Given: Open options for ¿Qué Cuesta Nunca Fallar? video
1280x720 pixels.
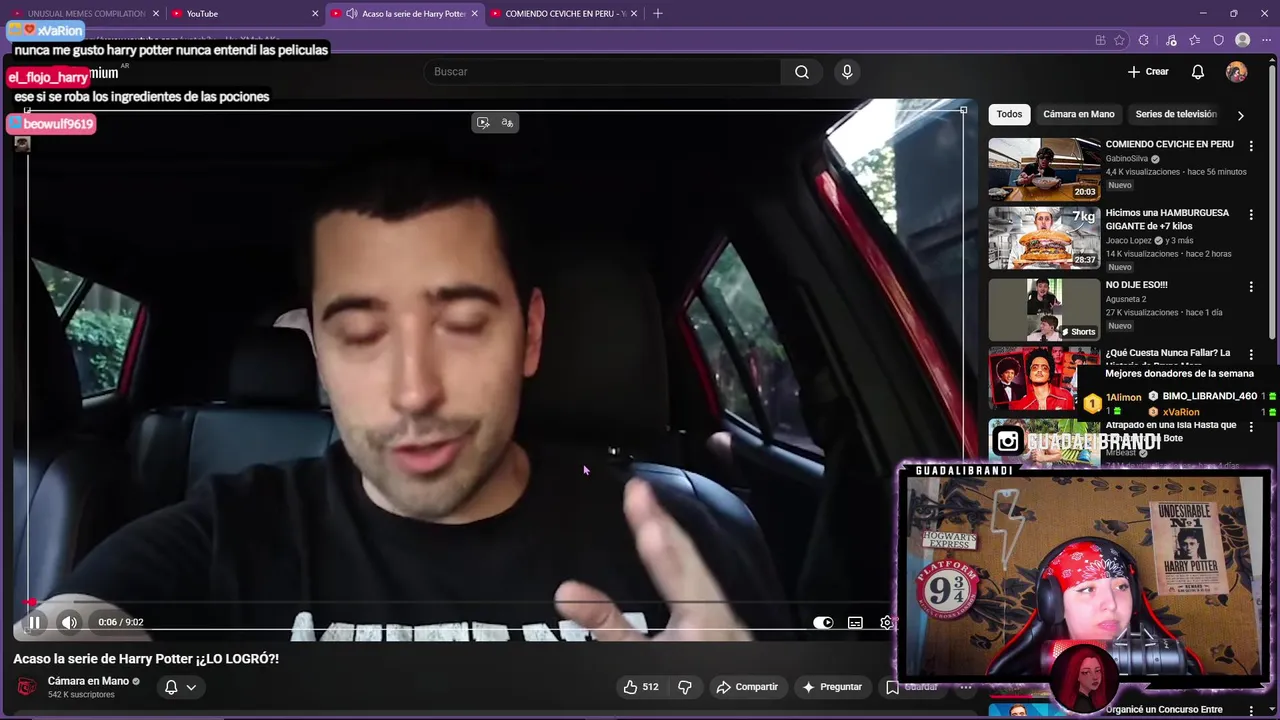Looking at the screenshot, I should pyautogui.click(x=1251, y=355).
